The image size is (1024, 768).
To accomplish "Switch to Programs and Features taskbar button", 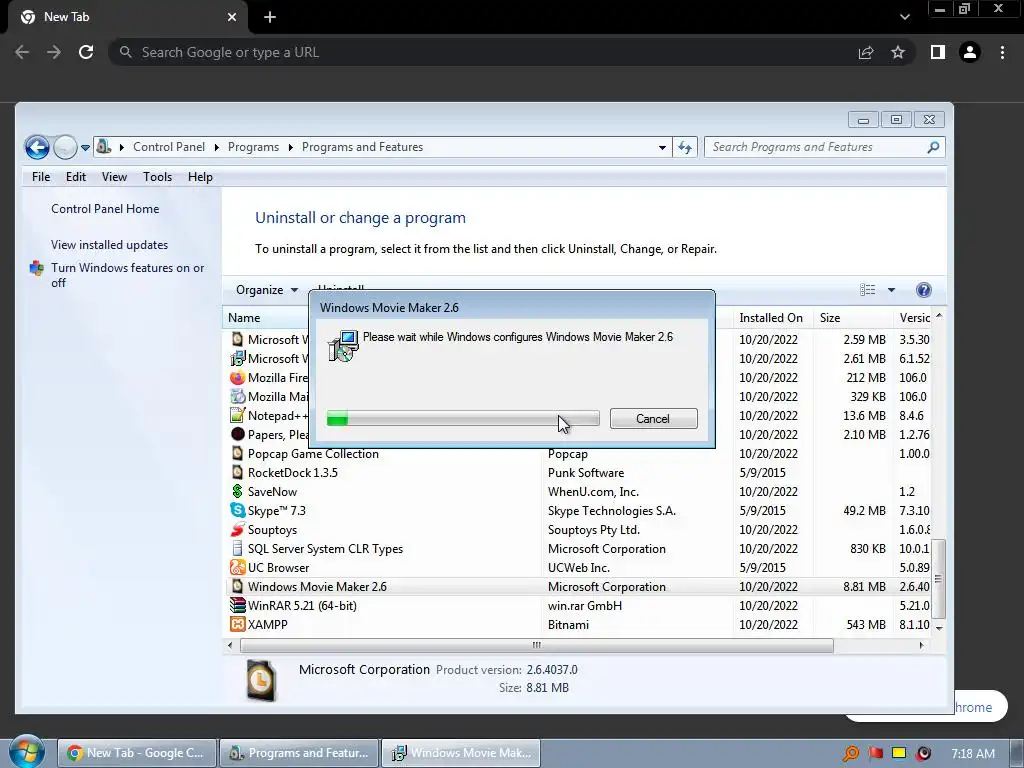I will (298, 753).
